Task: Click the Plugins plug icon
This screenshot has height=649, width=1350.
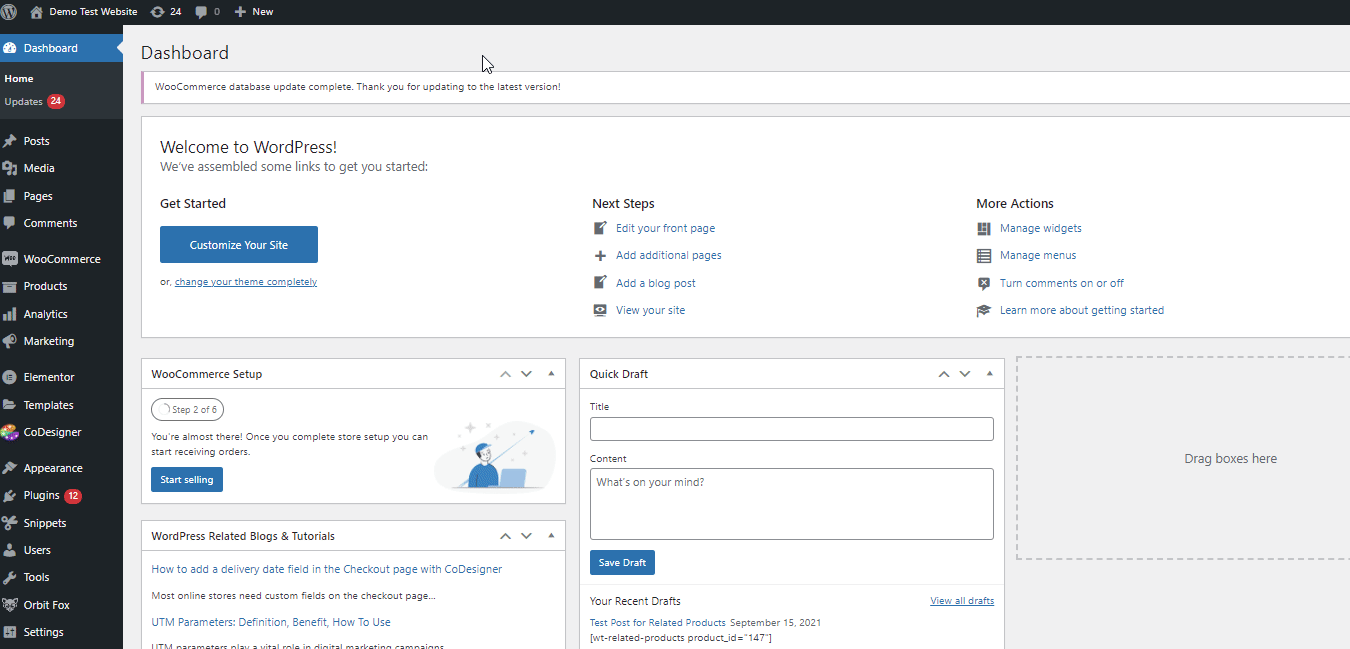Action: tap(10, 495)
